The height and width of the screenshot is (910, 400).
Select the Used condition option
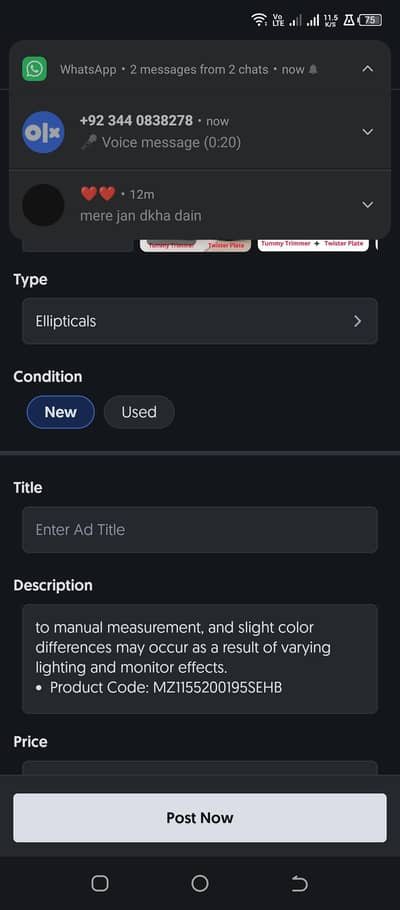pyautogui.click(x=139, y=412)
